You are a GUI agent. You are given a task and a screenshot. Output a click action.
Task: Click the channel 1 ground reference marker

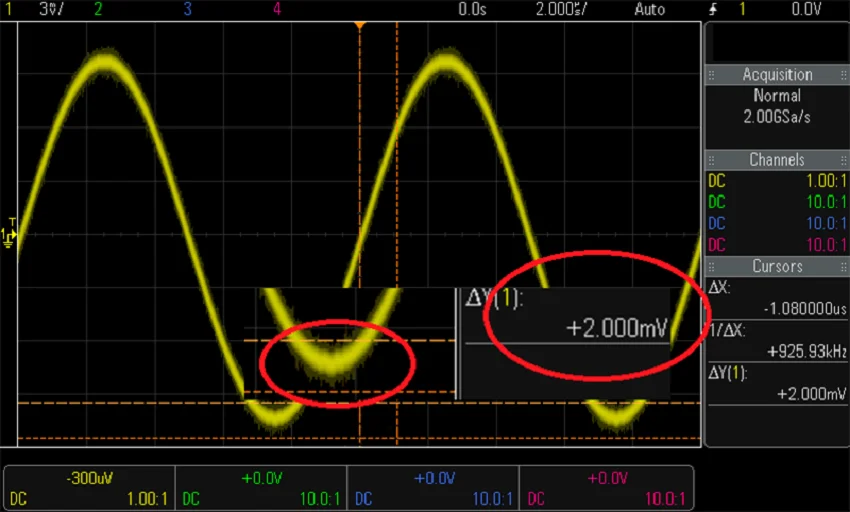point(9,235)
